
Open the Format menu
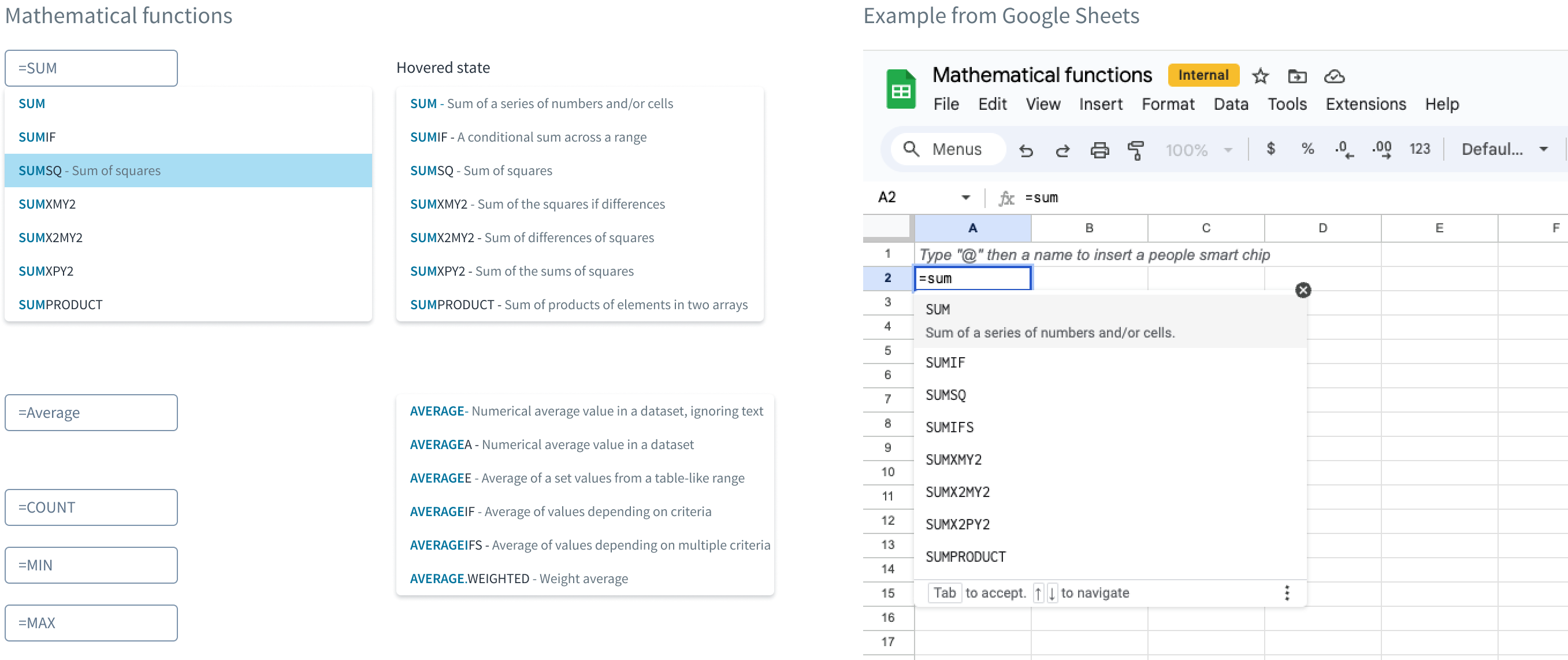click(1168, 104)
